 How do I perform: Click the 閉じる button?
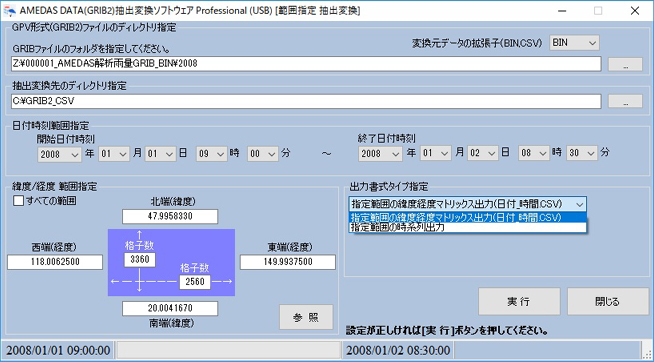(608, 302)
